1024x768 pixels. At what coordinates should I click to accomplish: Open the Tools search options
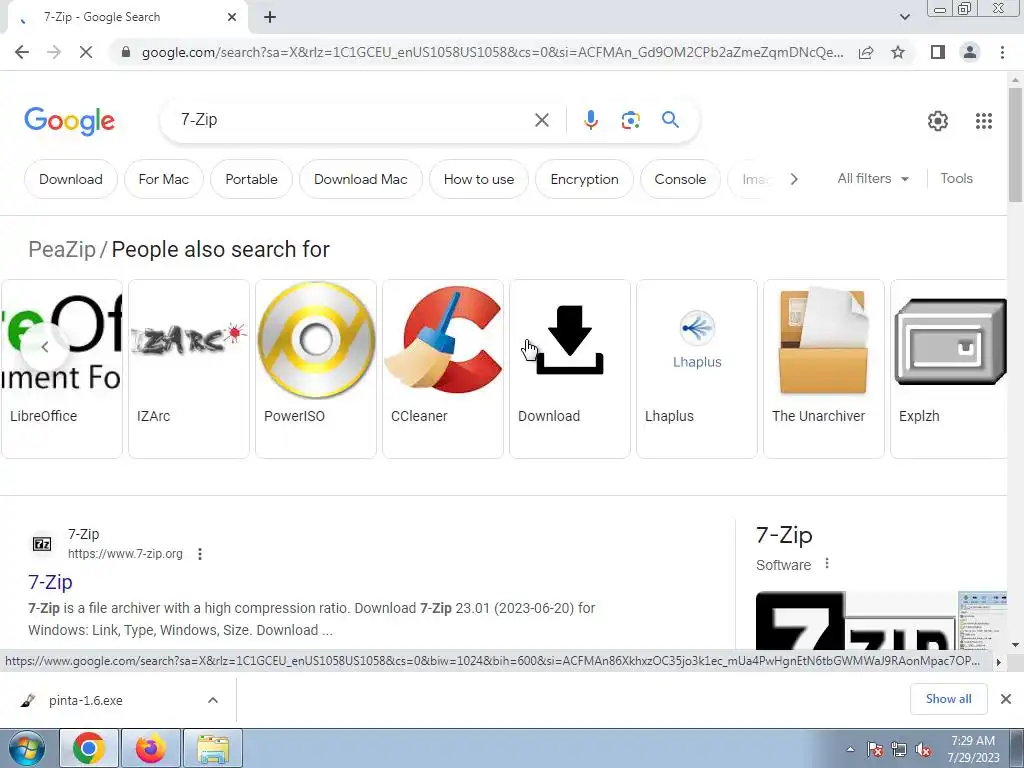(x=956, y=178)
